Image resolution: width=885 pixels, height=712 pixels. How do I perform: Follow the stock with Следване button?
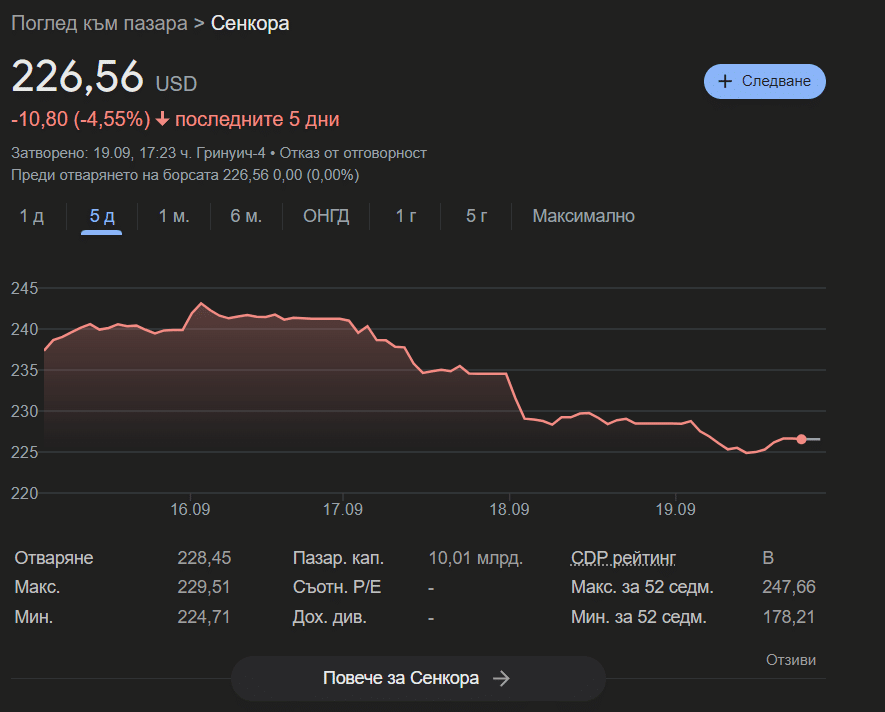(x=765, y=81)
